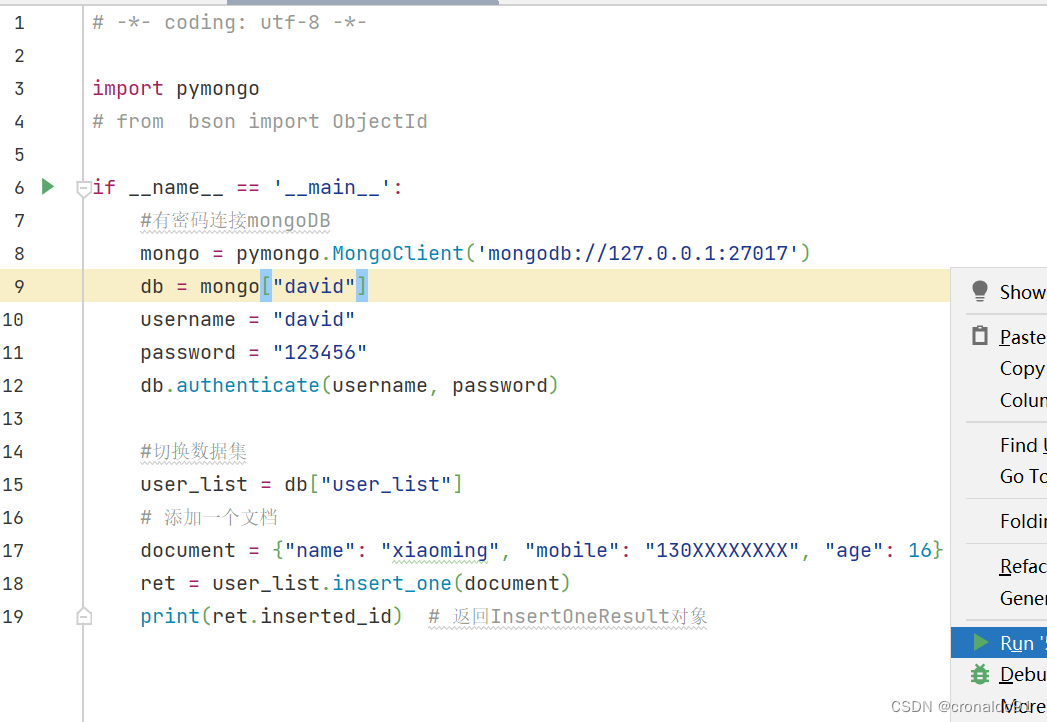Click the MongoClient call on line 8
Viewport: 1047px width, 722px height.
pos(398,253)
